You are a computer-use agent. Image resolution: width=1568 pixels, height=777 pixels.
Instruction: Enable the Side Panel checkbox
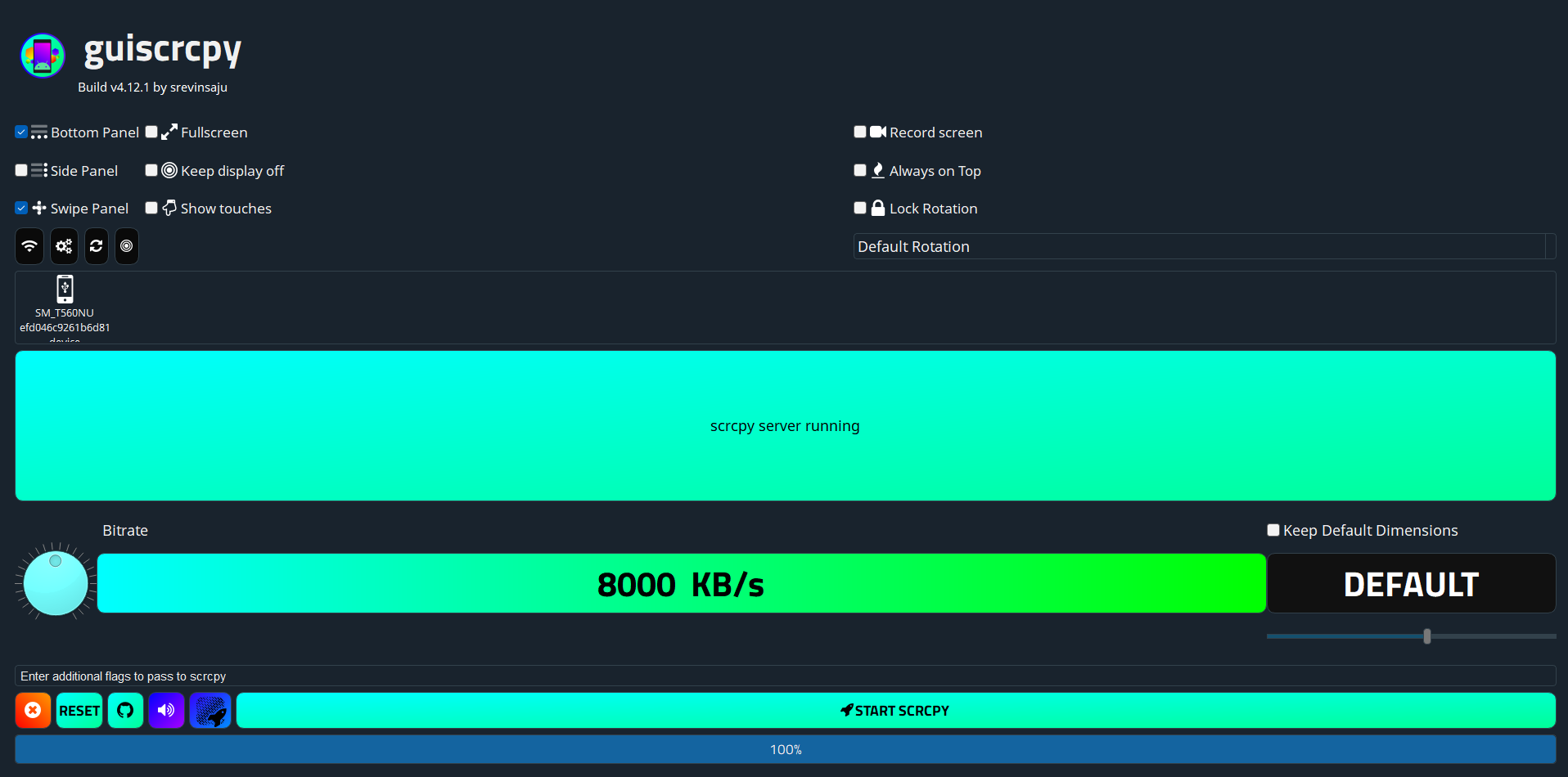(x=21, y=170)
